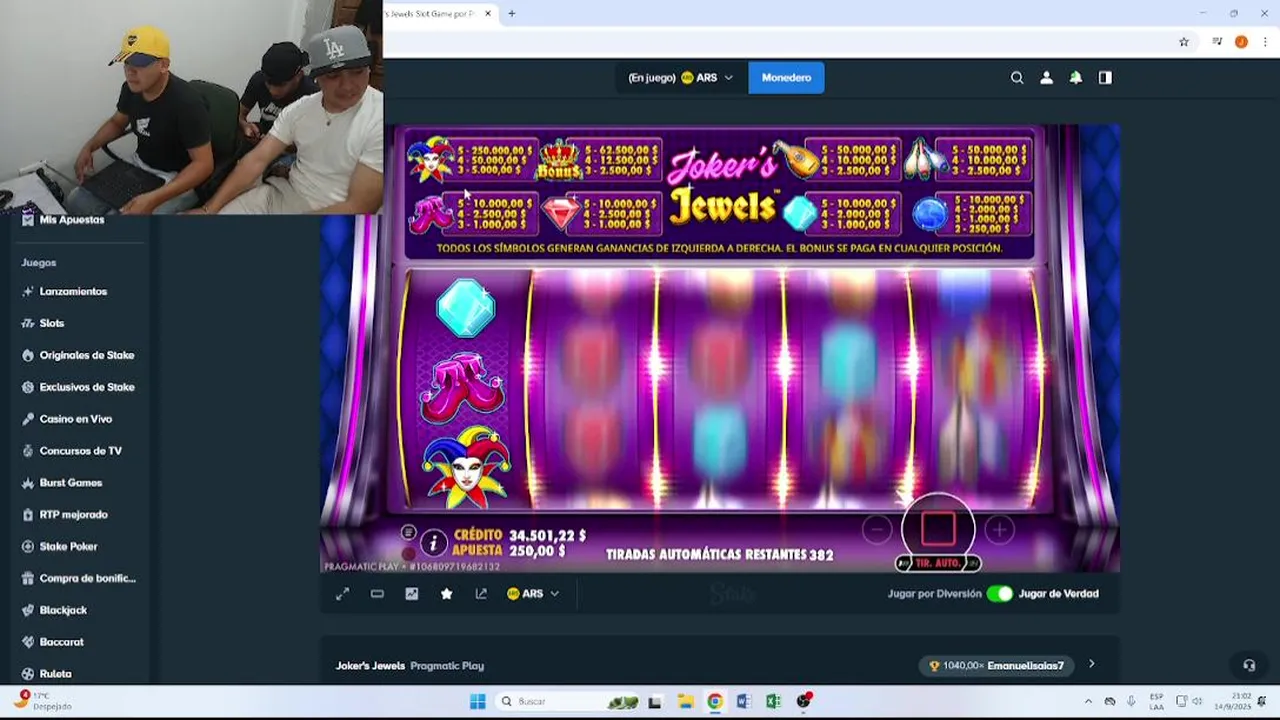Screen dimensions: 1280x720
Task: Click the Monedero button
Action: coord(786,78)
